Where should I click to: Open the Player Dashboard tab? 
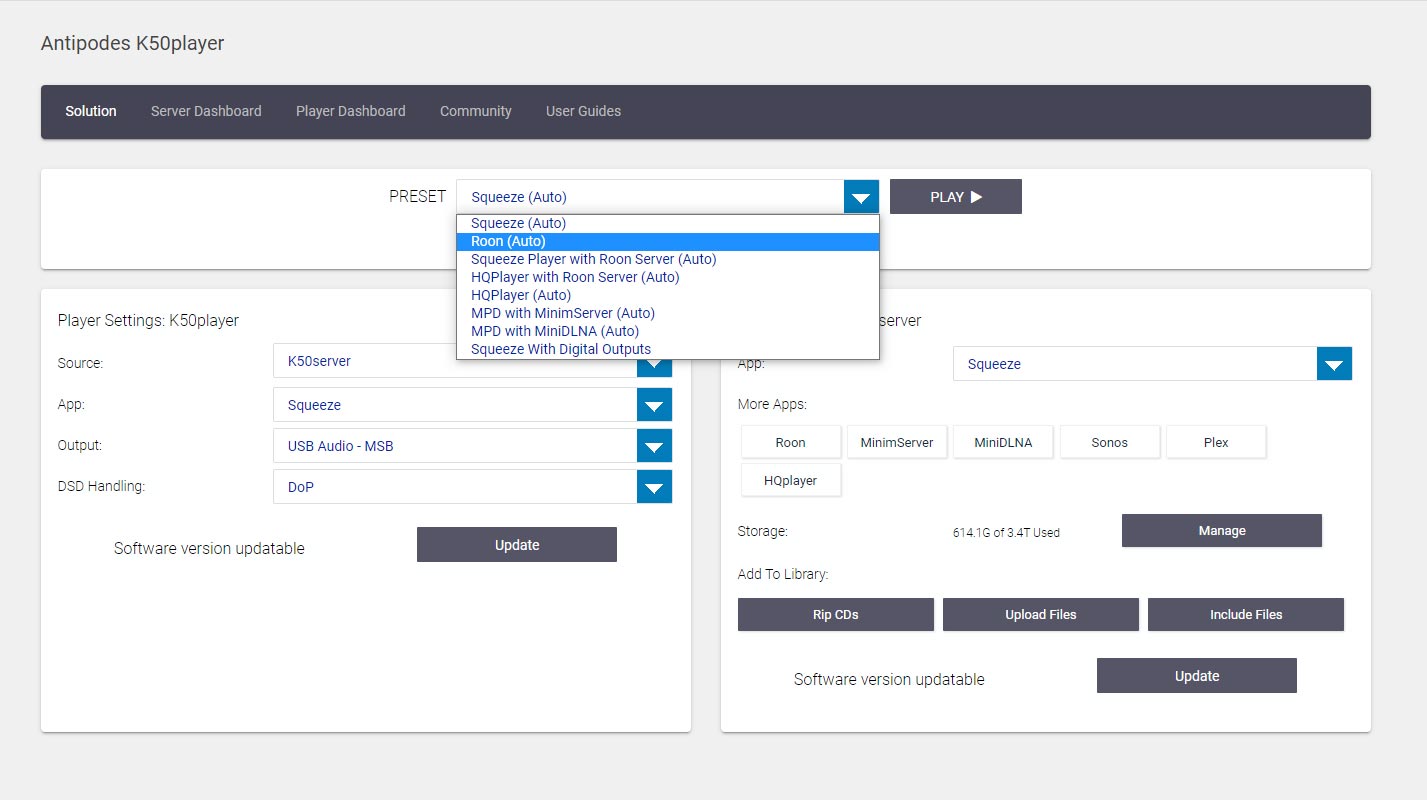click(351, 111)
